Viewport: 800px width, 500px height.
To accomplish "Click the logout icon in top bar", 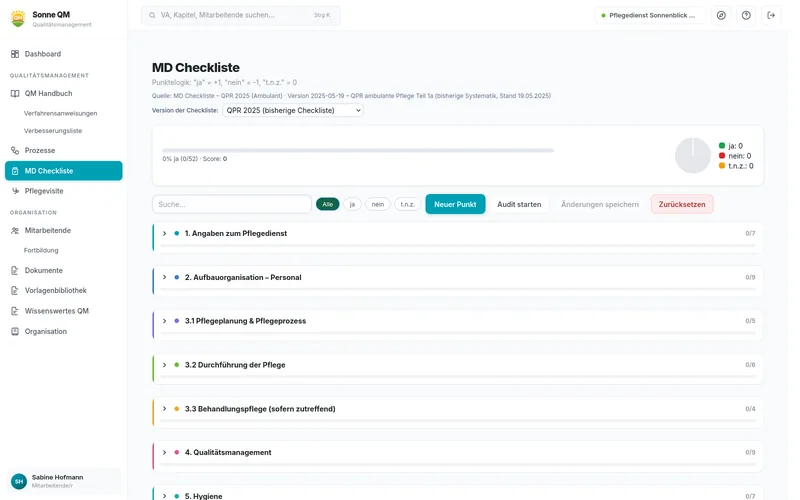I will pos(771,15).
